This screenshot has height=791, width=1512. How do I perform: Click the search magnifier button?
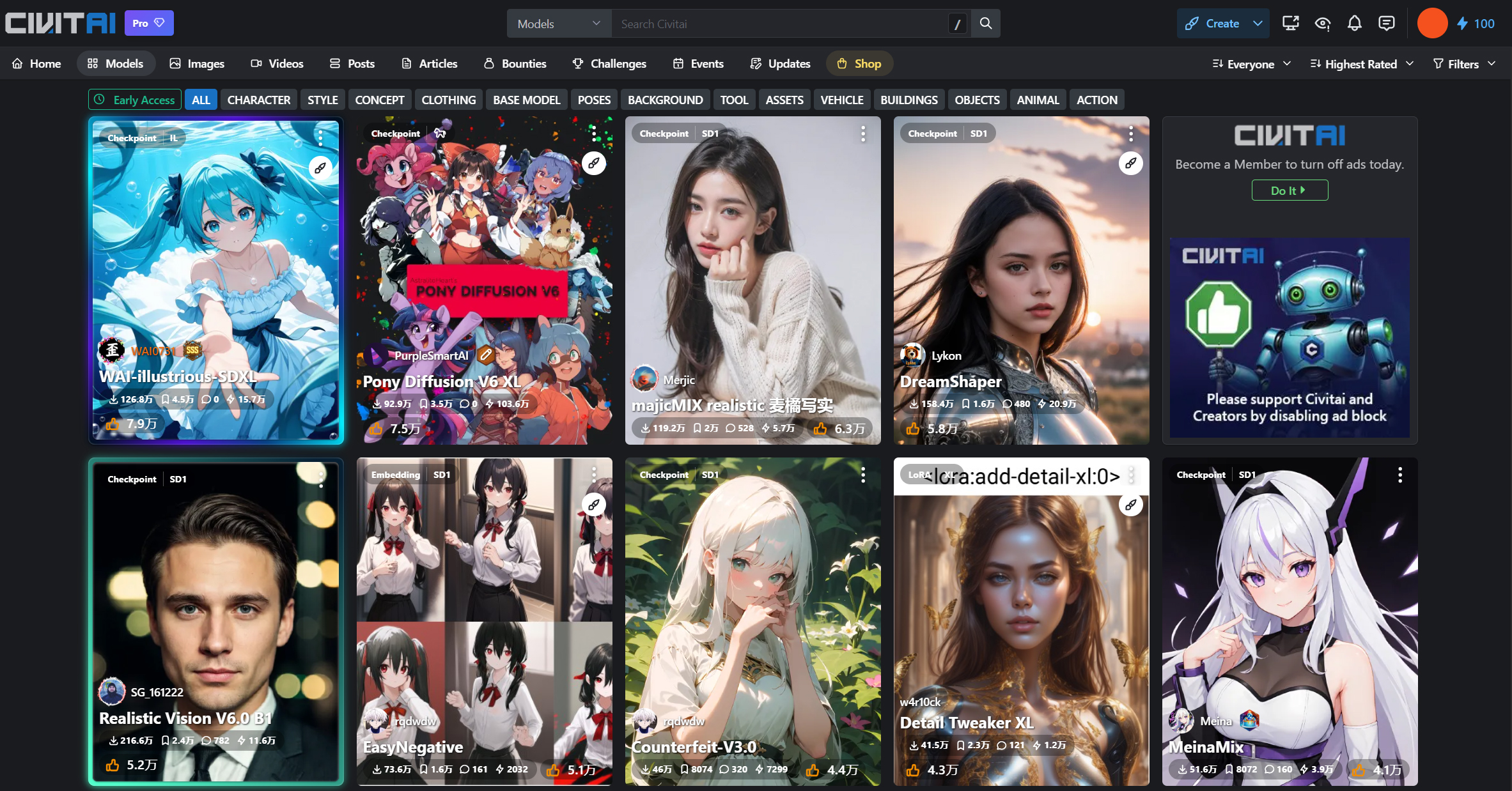tap(986, 24)
